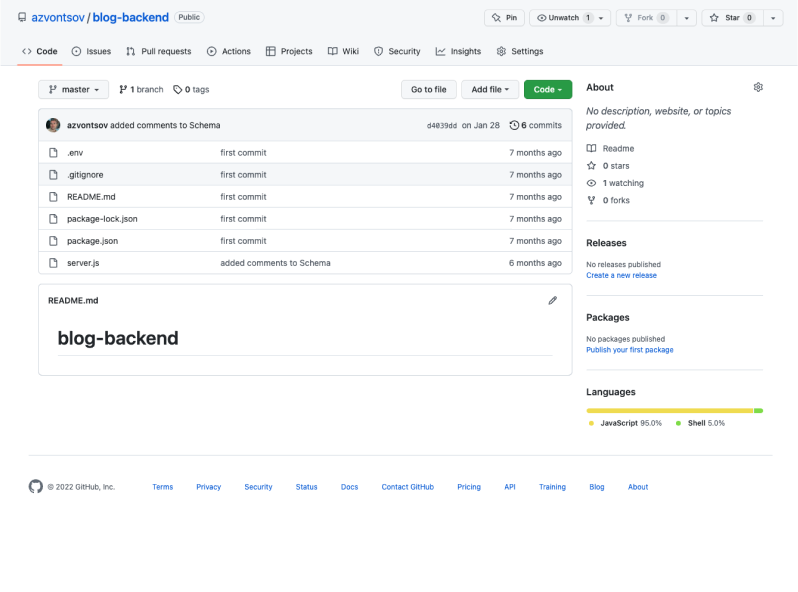The image size is (798, 592).
Task: View the 6 commits history
Action: point(535,125)
